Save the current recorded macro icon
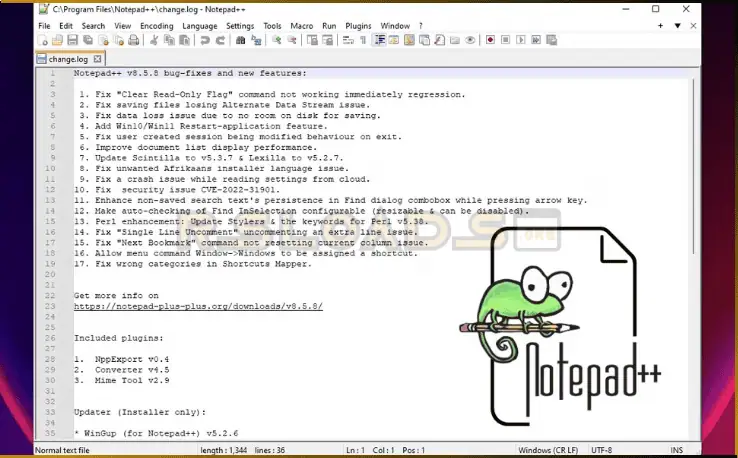Screen dimensions: 738x458 pyautogui.click(x=552, y=40)
